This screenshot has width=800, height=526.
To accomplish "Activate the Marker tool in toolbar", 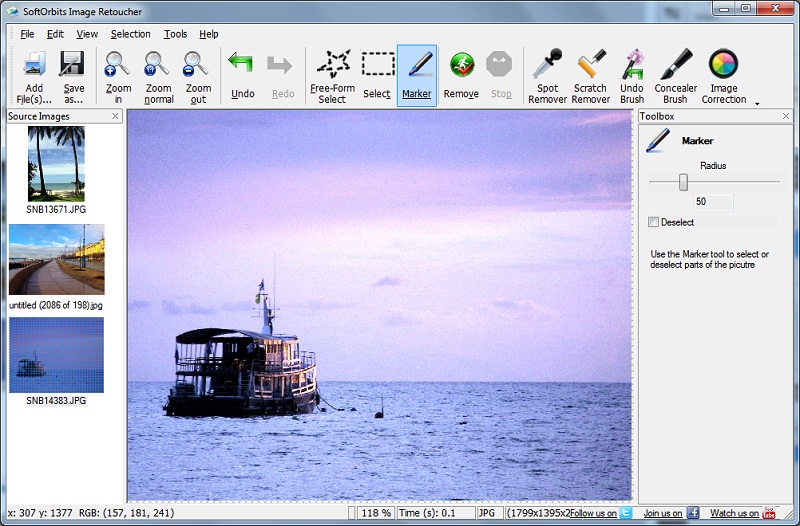I will pyautogui.click(x=417, y=75).
